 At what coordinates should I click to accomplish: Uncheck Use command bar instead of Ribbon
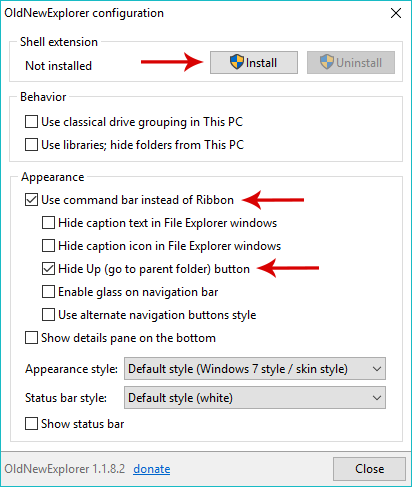tap(31, 200)
